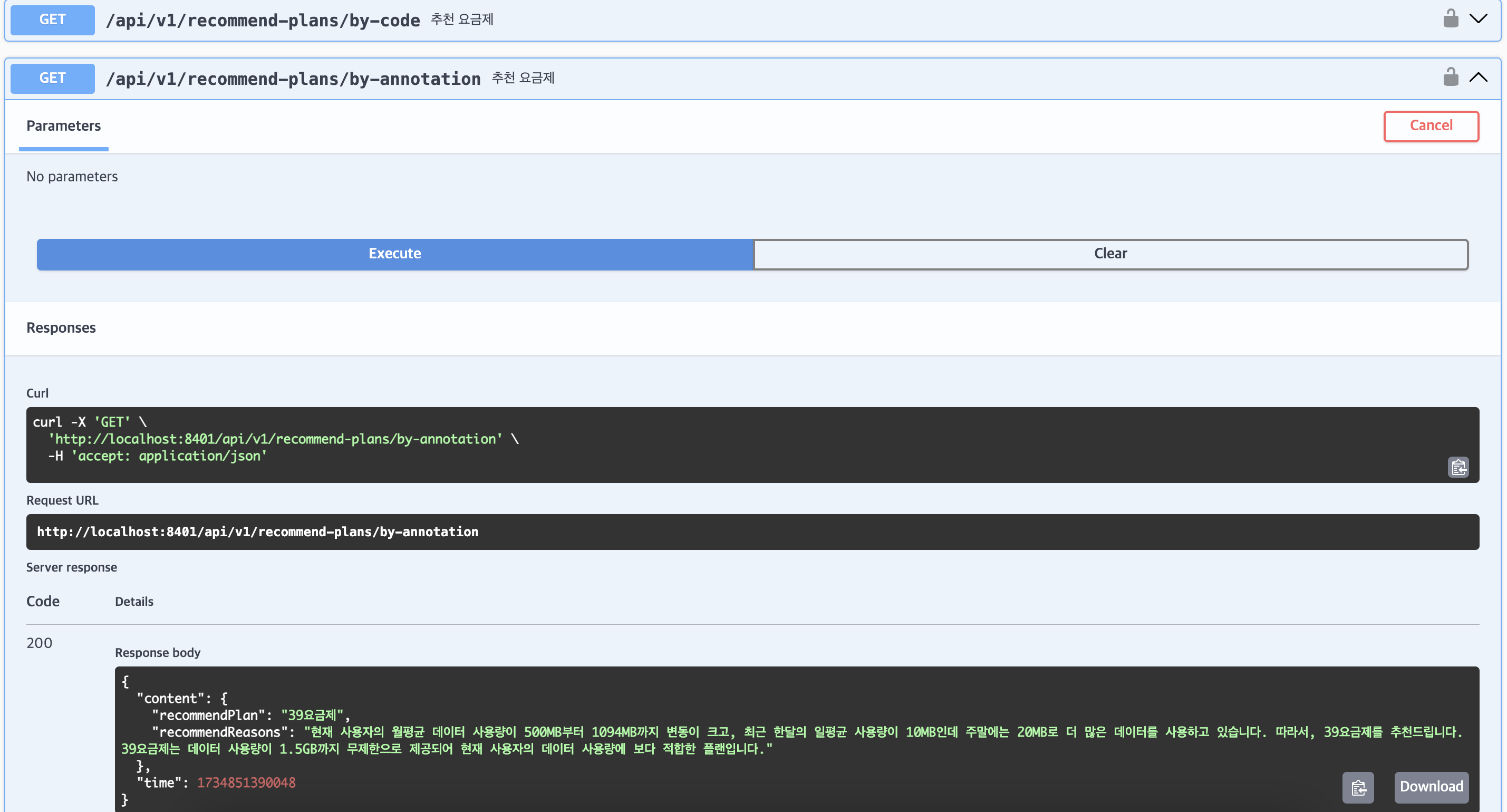The height and width of the screenshot is (812, 1507).
Task: Expand the by-code endpoint chevron
Action: 1479,19
